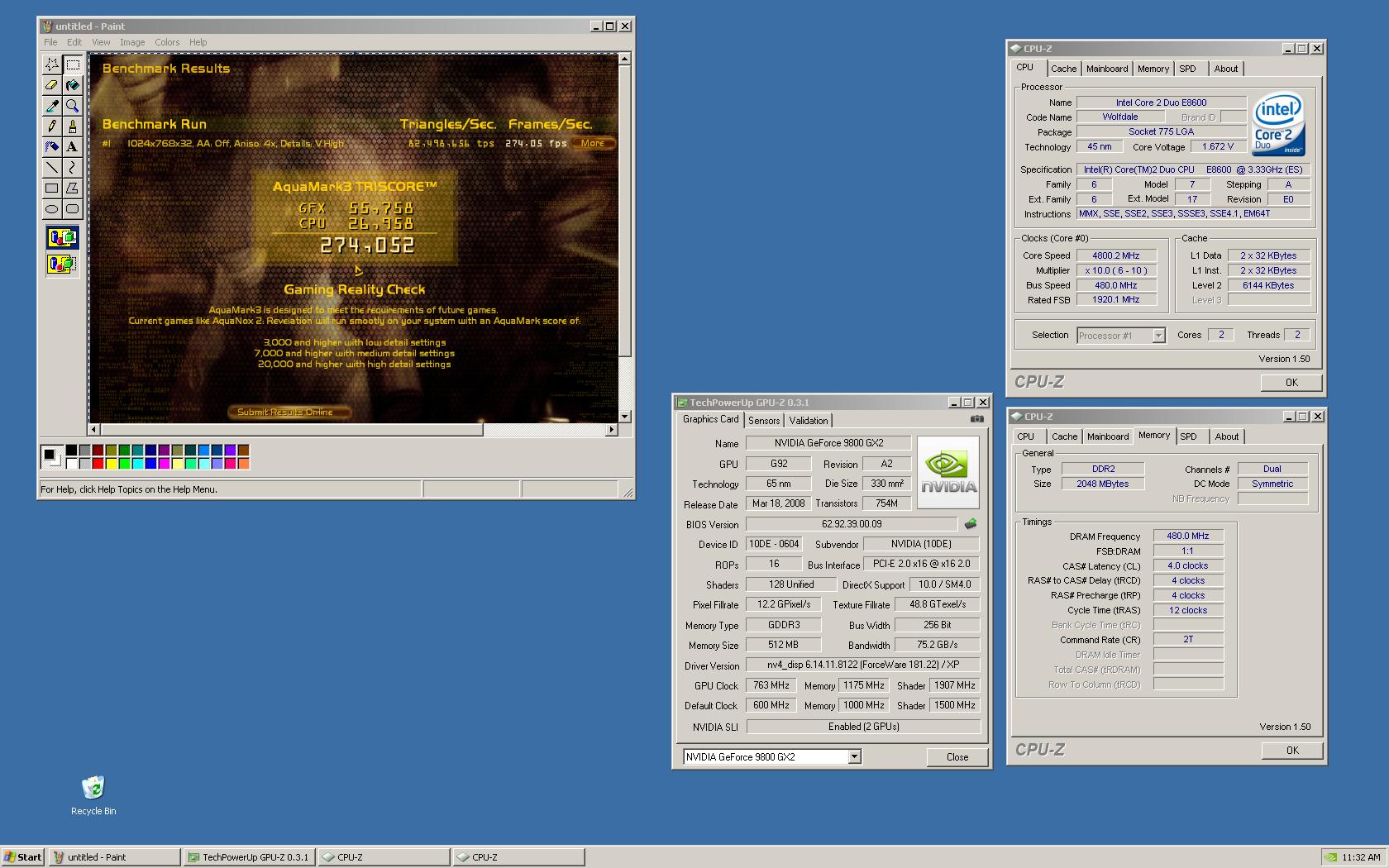Open the View menu in Paint
Screen dimensions: 1389x868
click(x=101, y=42)
